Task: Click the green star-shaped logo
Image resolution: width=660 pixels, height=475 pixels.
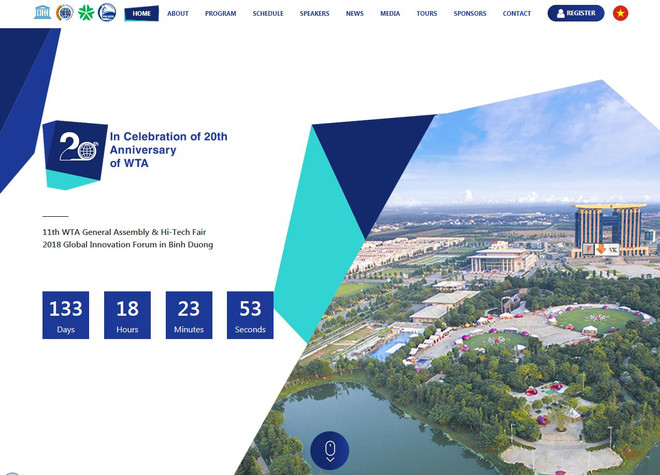Action: coord(85,13)
